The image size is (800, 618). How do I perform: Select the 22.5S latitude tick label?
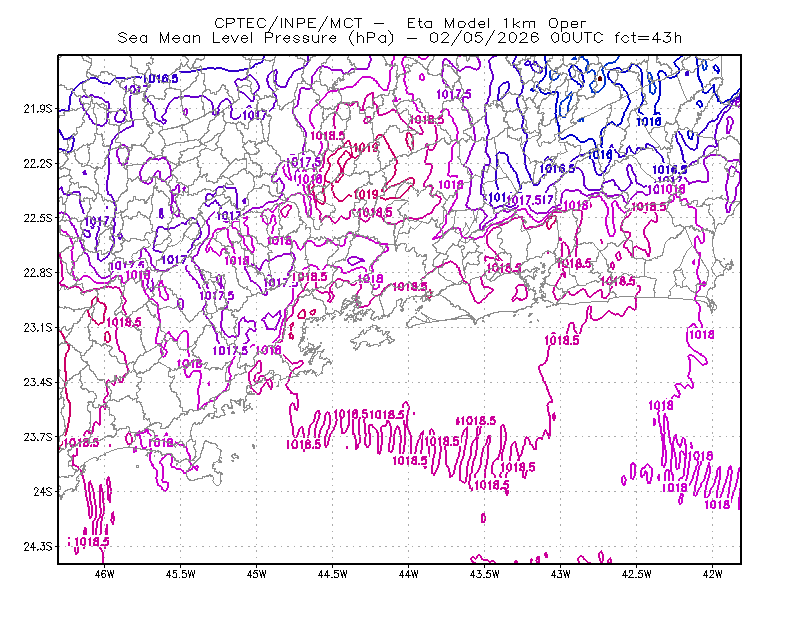pyautogui.click(x=38, y=218)
